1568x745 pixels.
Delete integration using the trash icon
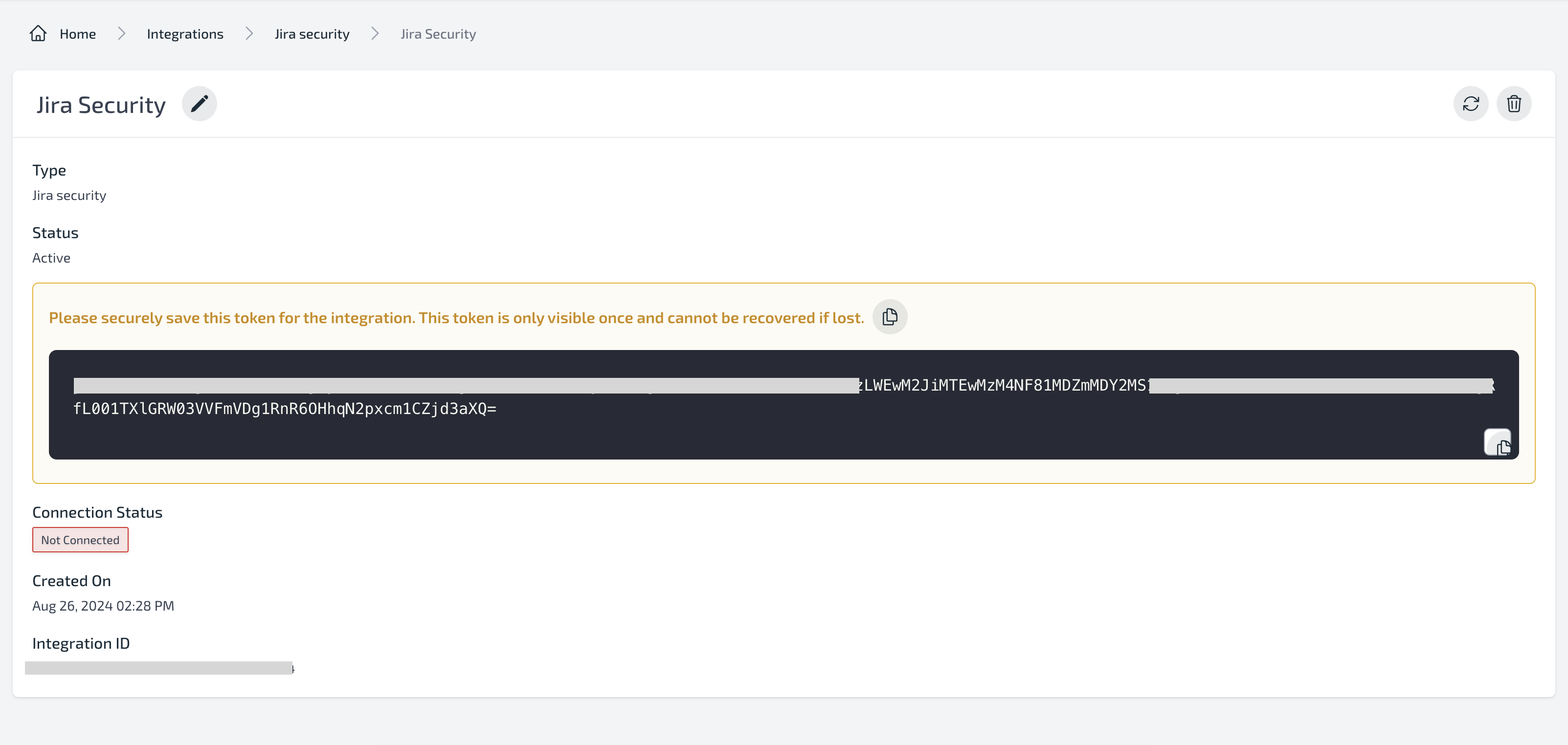pos(1513,104)
